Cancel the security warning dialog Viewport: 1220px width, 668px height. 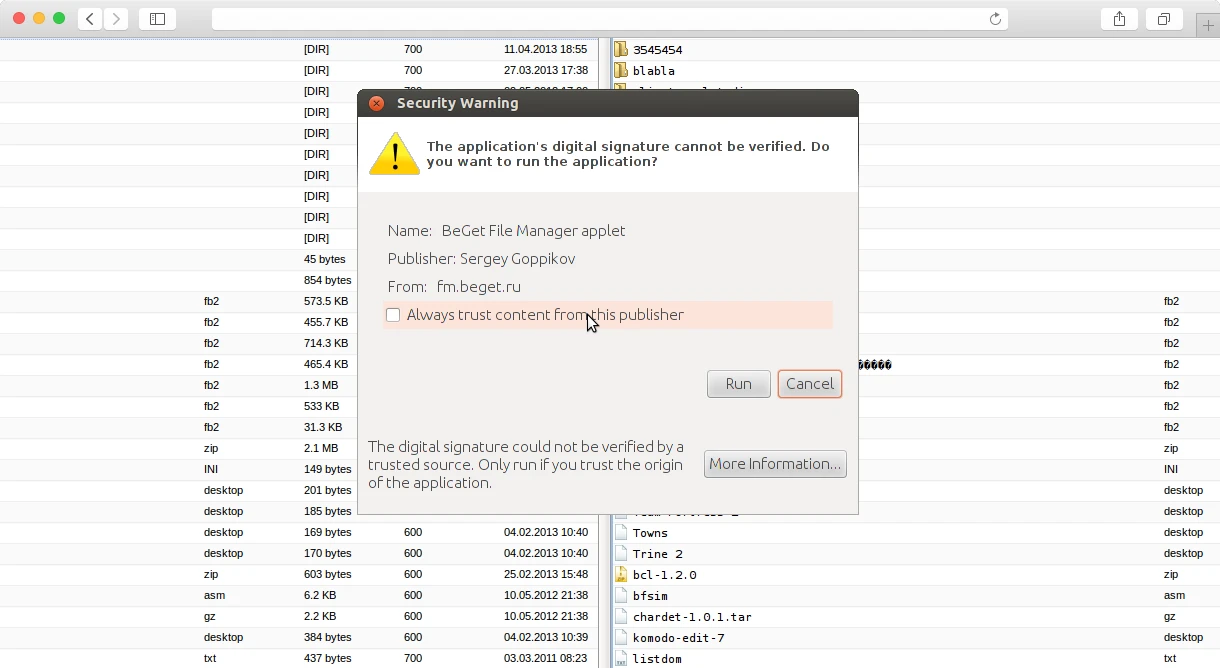[810, 383]
